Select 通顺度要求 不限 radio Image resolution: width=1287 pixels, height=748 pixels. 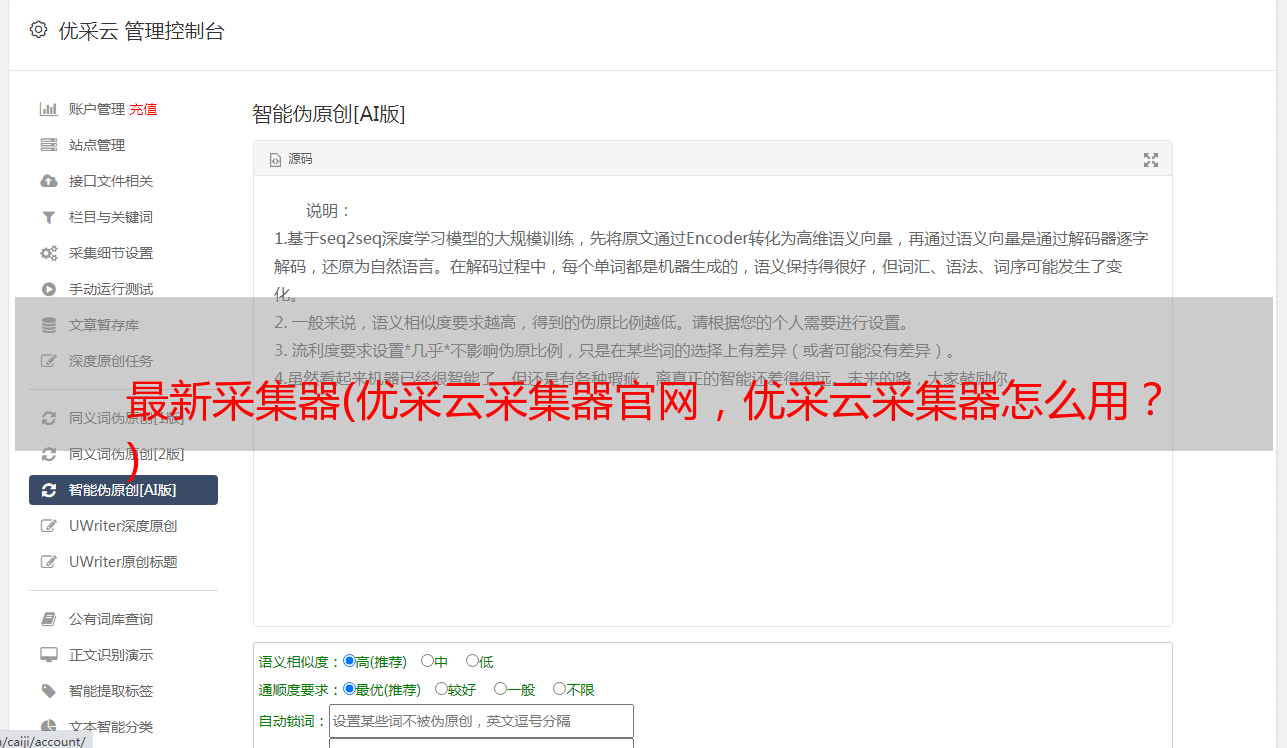[559, 689]
